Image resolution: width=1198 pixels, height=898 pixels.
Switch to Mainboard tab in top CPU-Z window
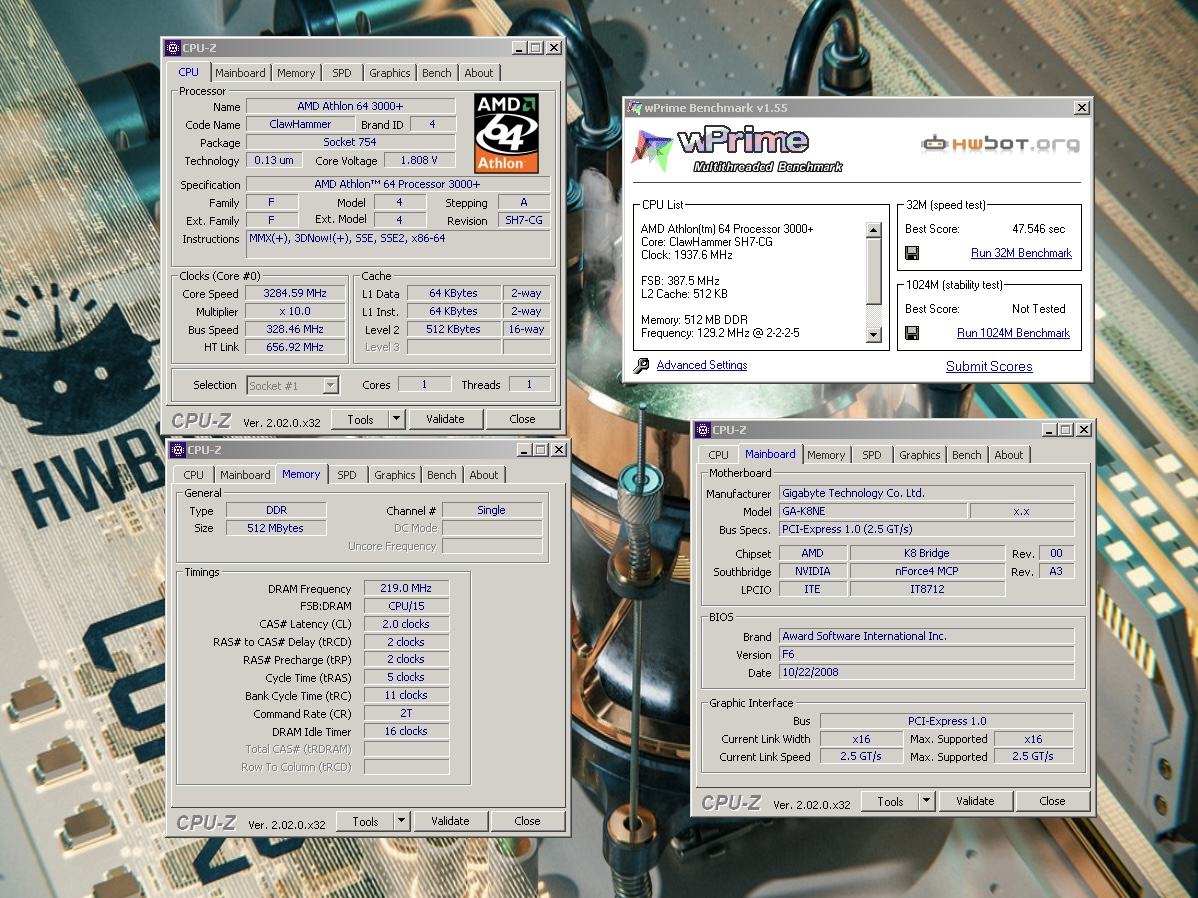240,73
